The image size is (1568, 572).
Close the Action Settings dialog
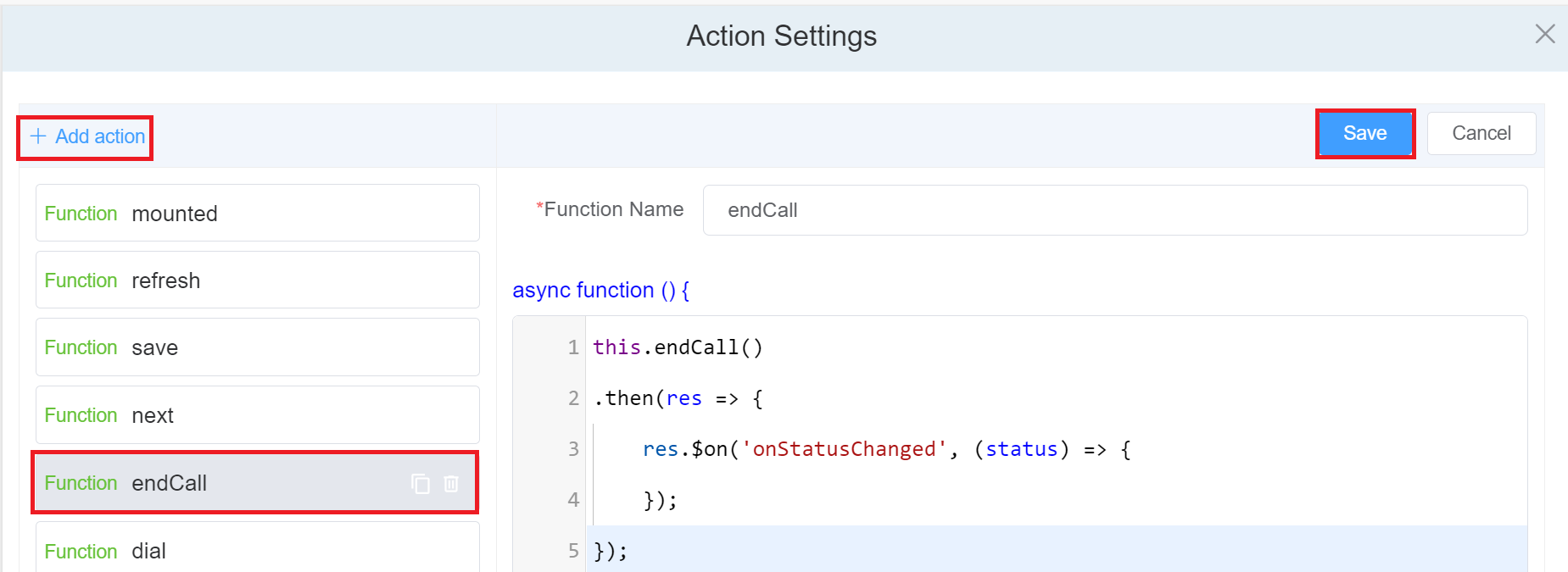tap(1544, 34)
